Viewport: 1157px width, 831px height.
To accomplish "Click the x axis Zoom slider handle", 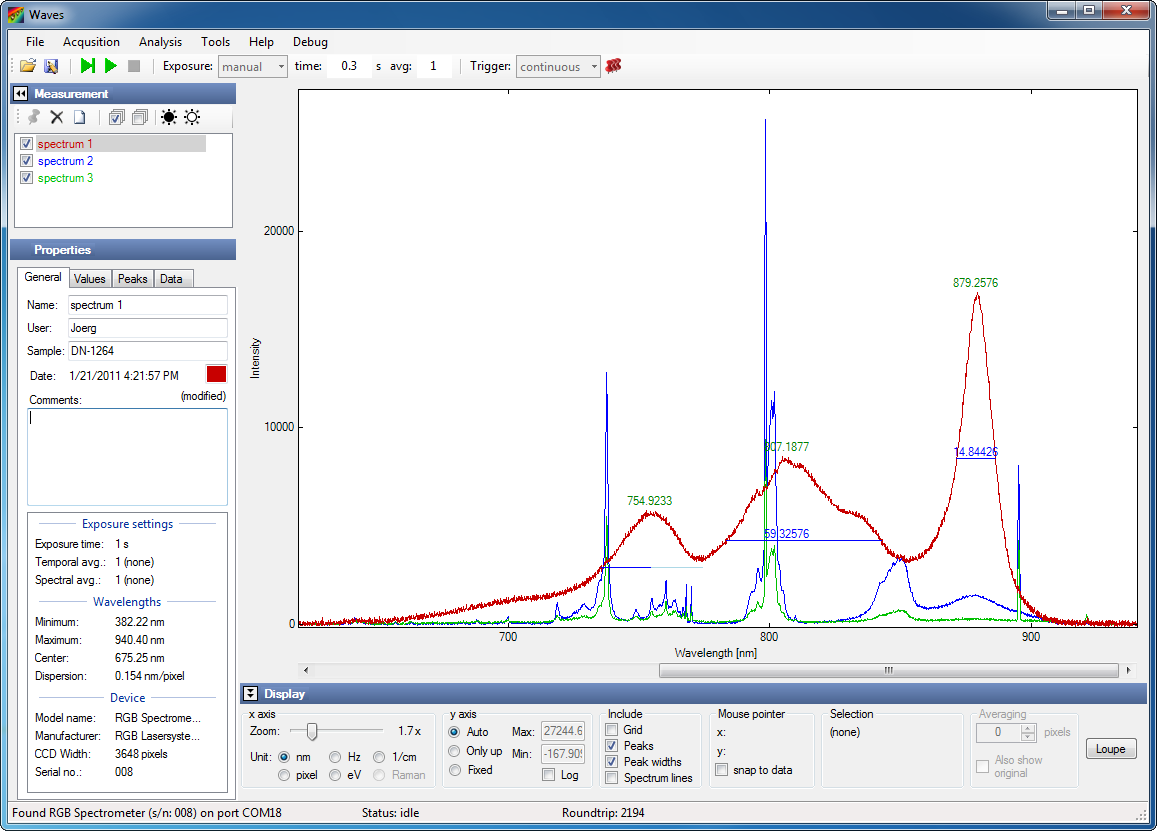I will tap(313, 731).
